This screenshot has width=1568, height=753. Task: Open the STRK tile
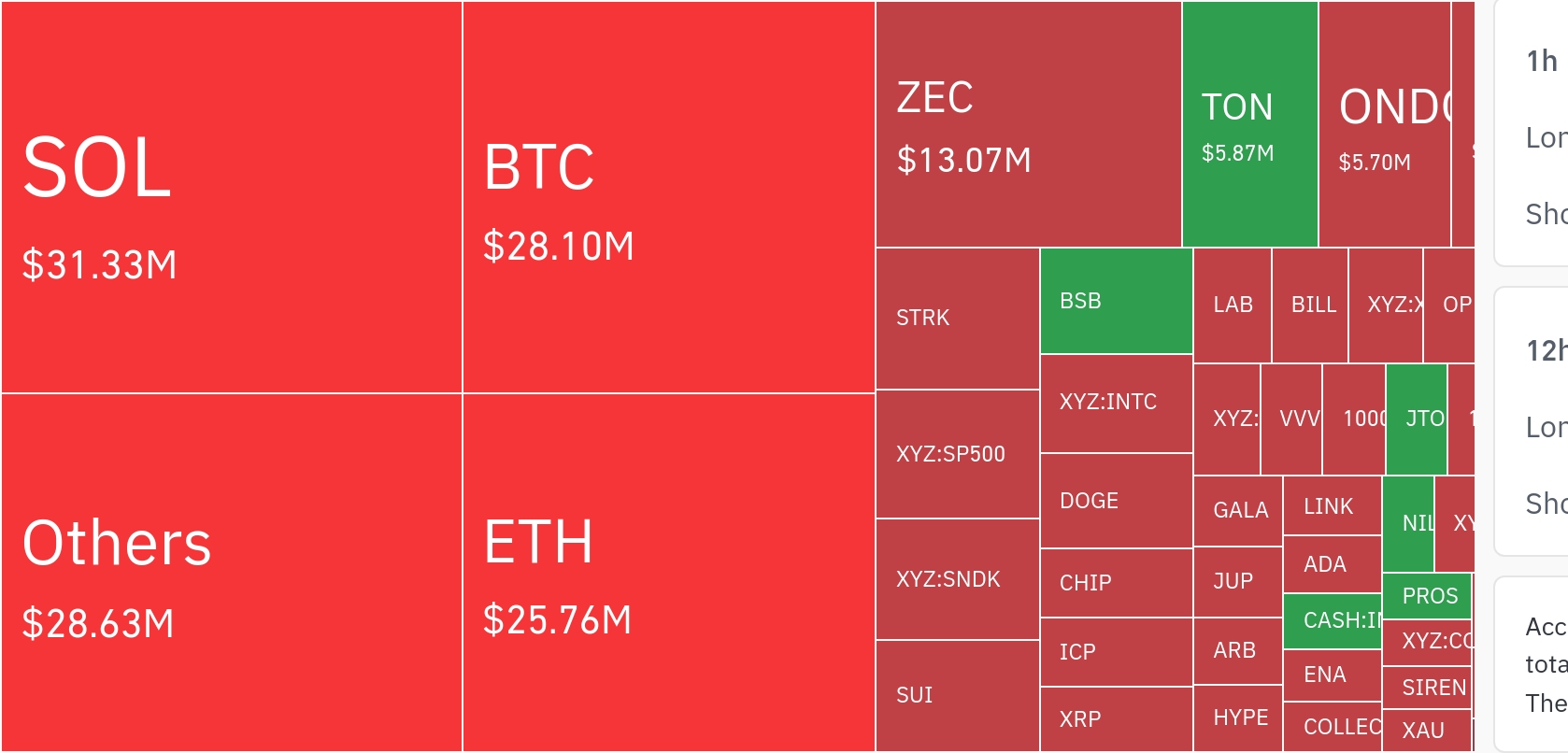pyautogui.click(x=958, y=319)
